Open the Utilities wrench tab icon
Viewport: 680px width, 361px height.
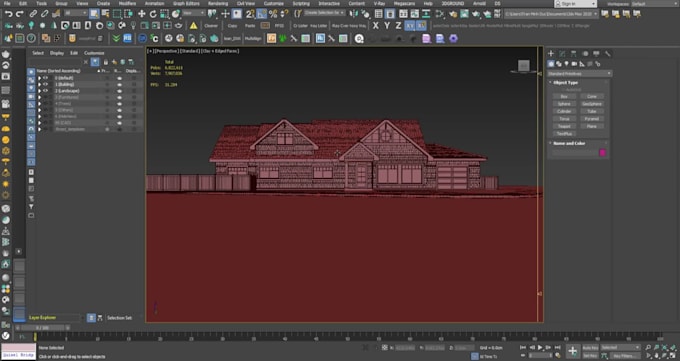608,53
